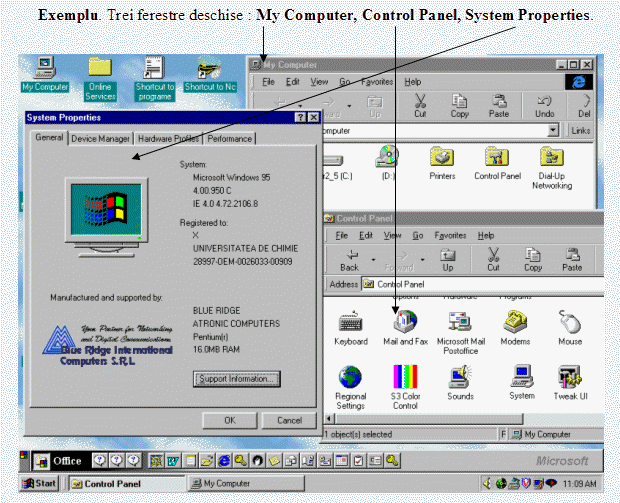Open Forward dropdown arrow in My Computer toolbar
620x503 pixels.
pos(349,106)
